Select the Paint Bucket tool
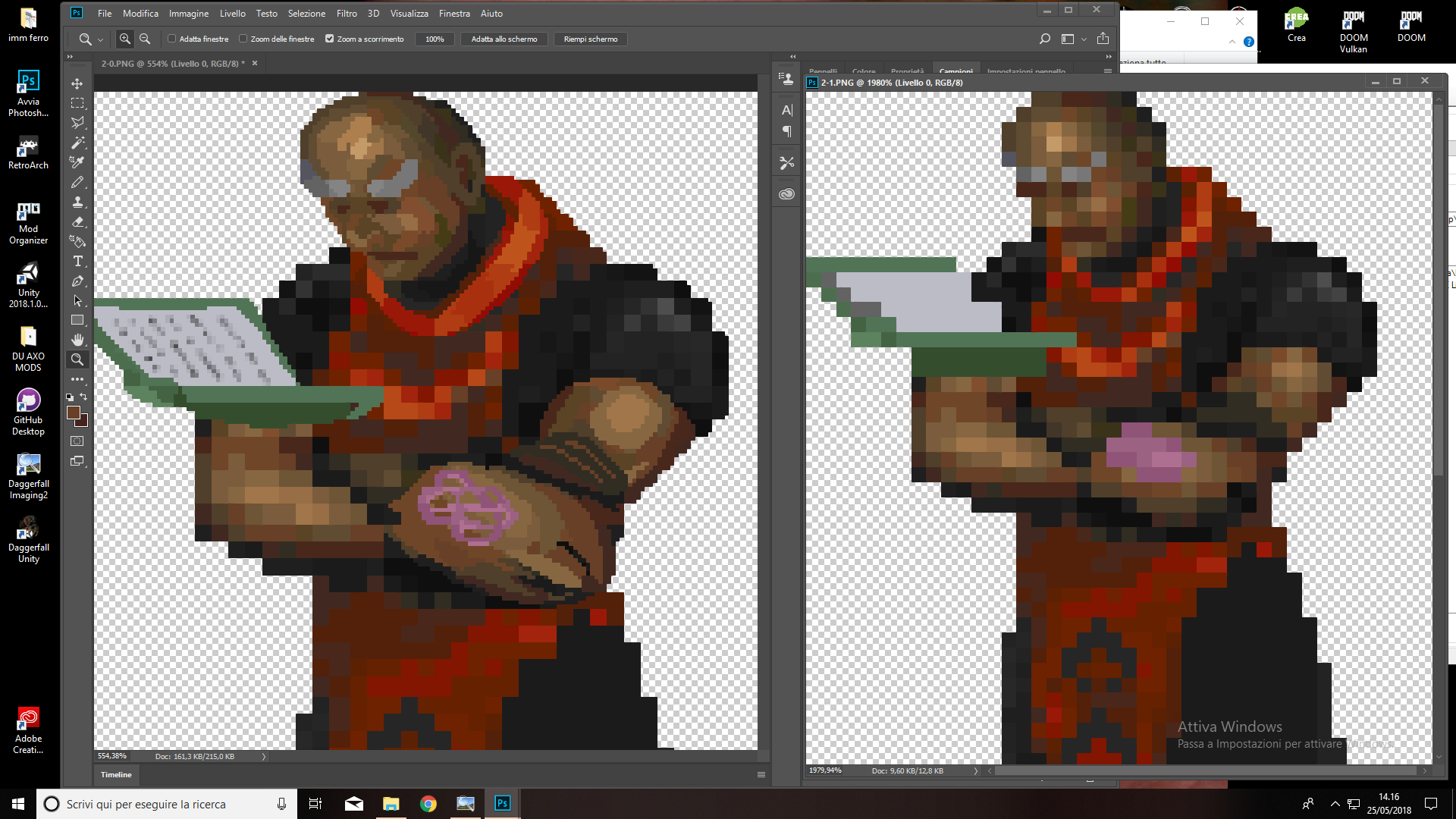This screenshot has width=1456, height=819. point(77,241)
